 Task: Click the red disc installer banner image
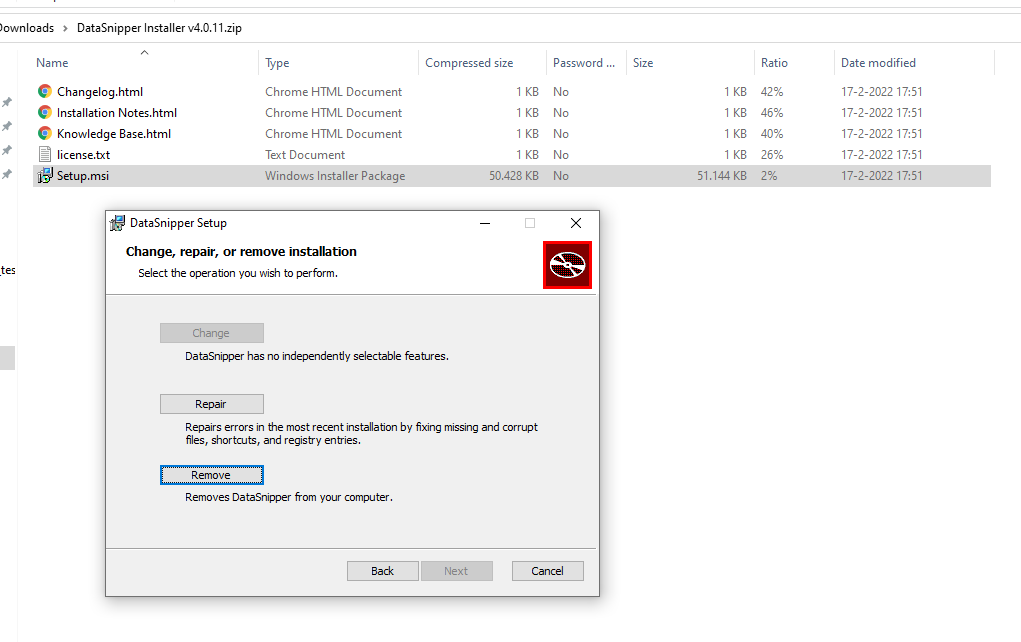(567, 265)
